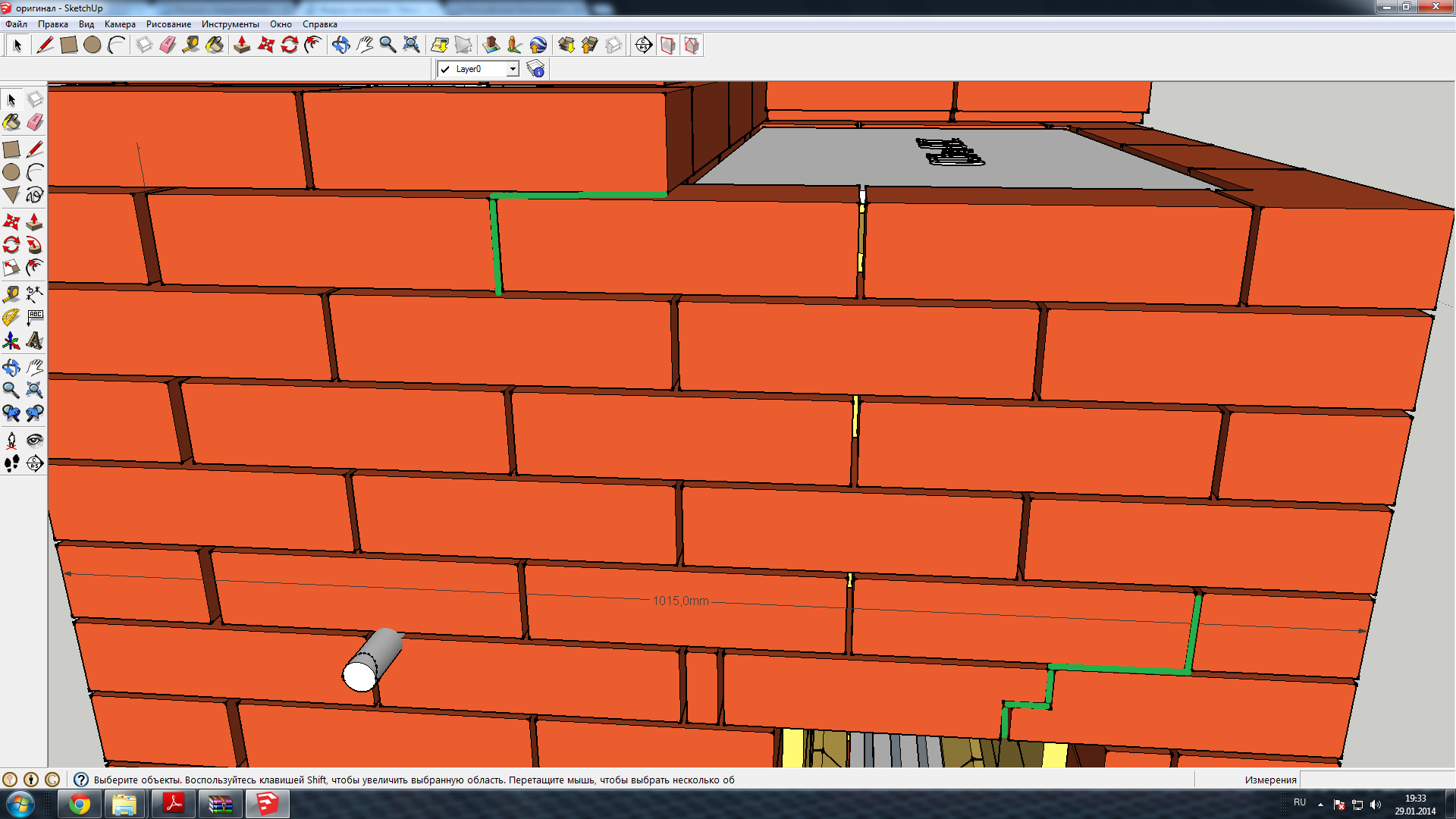
Task: Open Layer Manager icon next to Layer0
Action: click(535, 69)
